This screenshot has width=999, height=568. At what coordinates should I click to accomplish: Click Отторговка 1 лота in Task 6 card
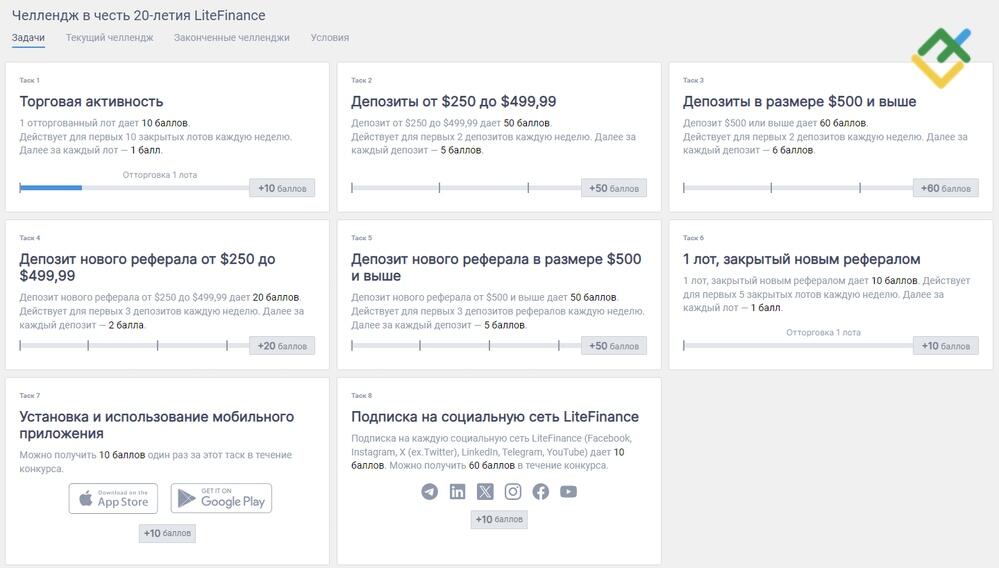(823, 332)
